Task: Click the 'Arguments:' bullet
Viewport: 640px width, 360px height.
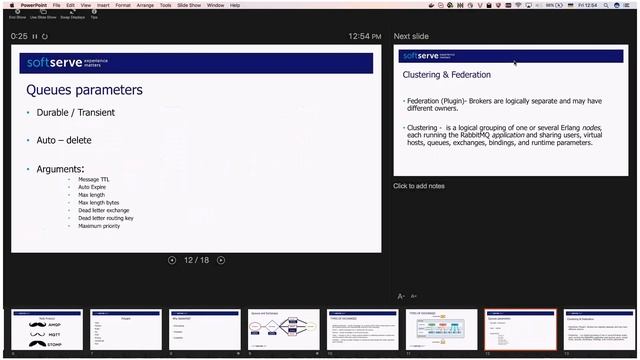Action: [60, 169]
